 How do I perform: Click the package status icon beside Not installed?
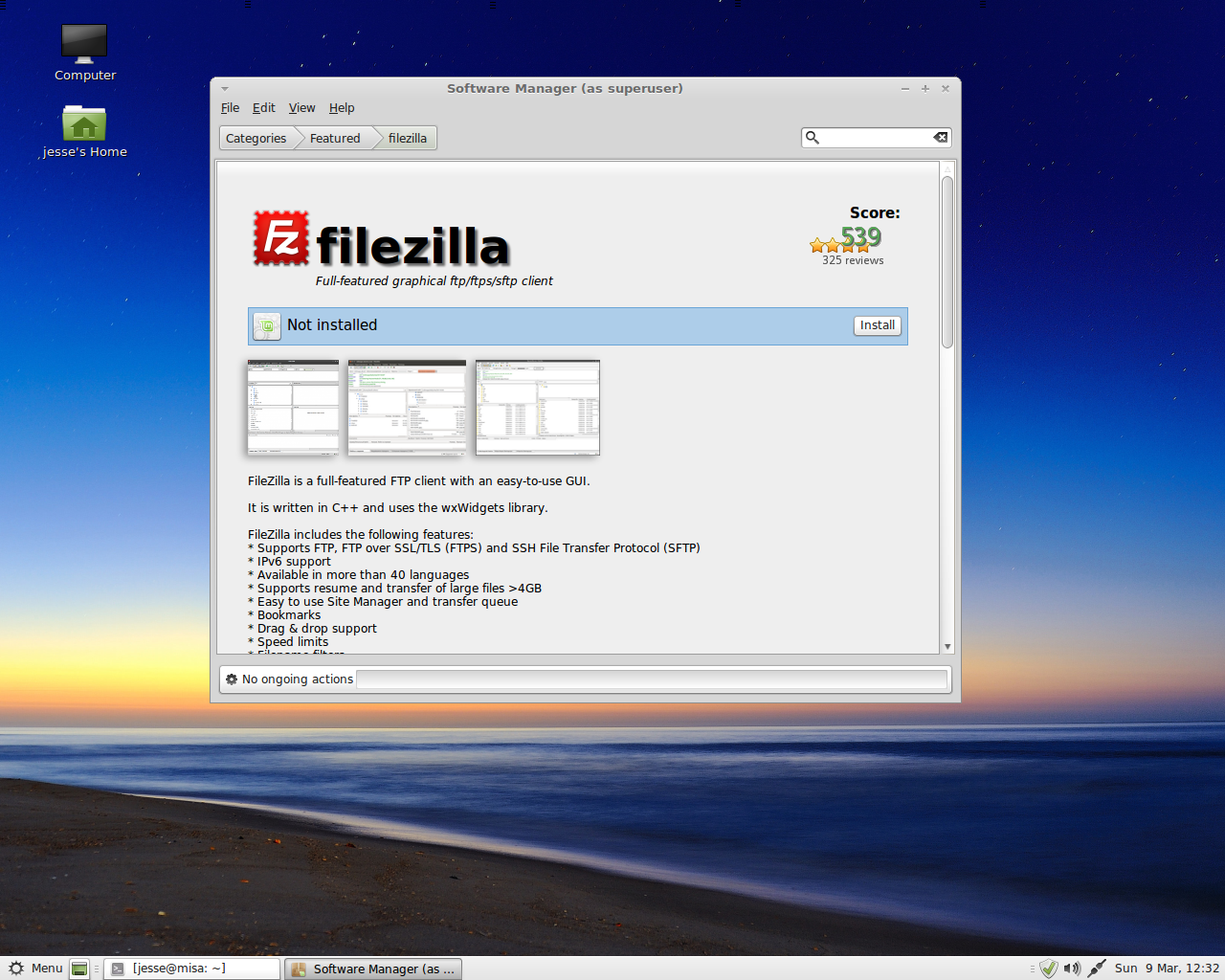(x=267, y=326)
